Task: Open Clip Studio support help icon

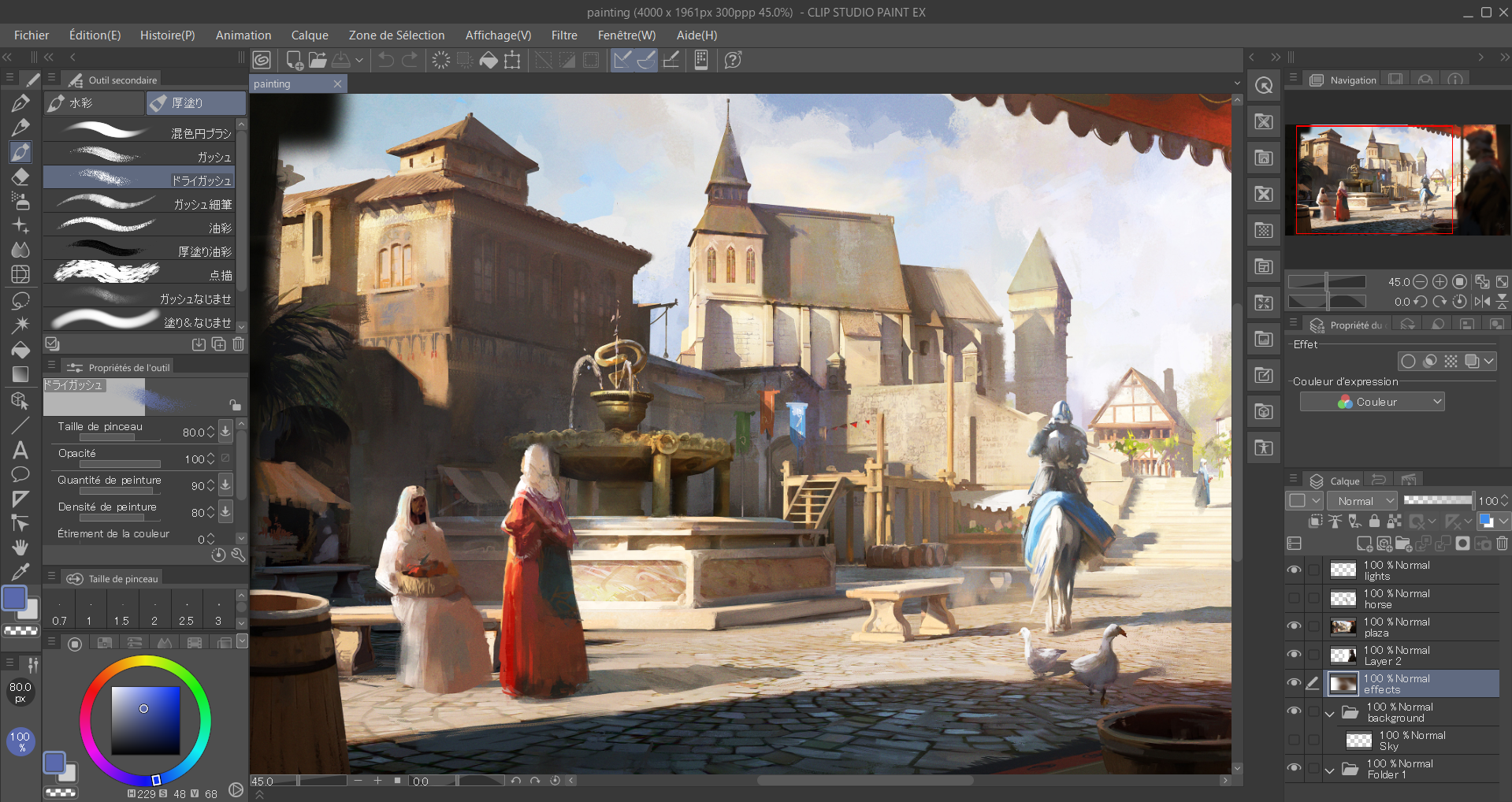Action: [733, 60]
